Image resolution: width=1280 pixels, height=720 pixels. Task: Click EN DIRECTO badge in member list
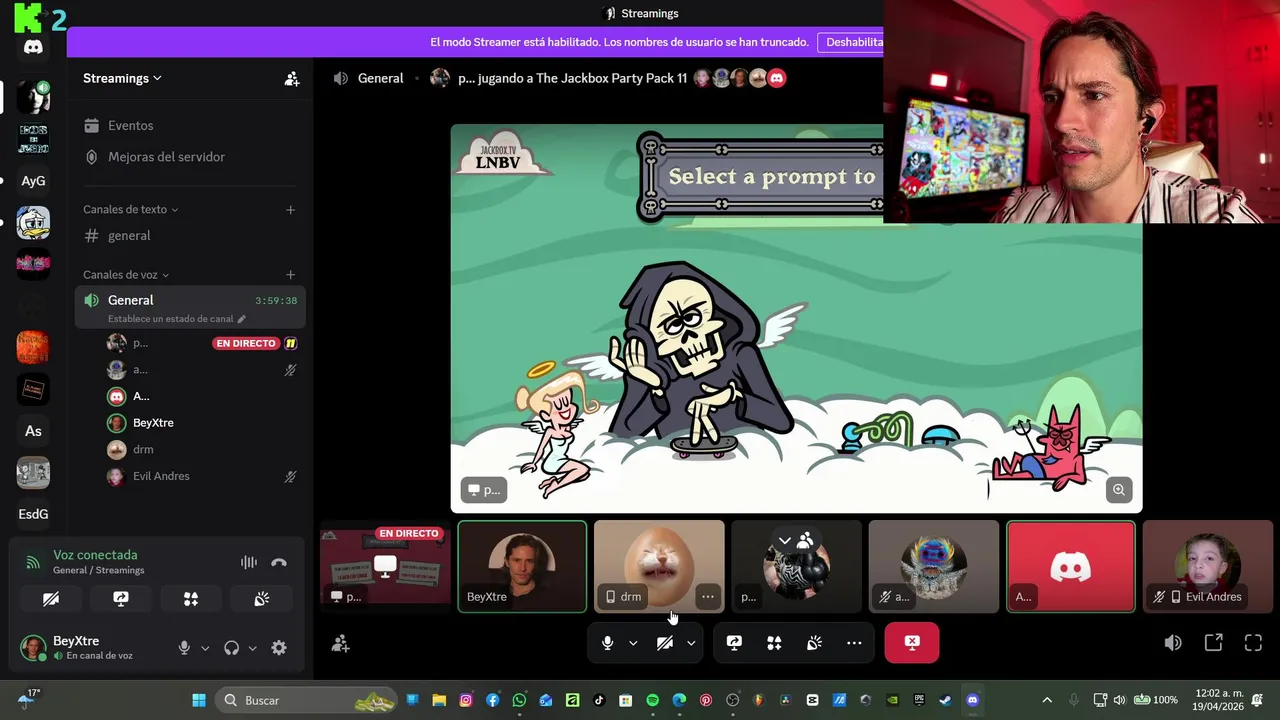[245, 343]
